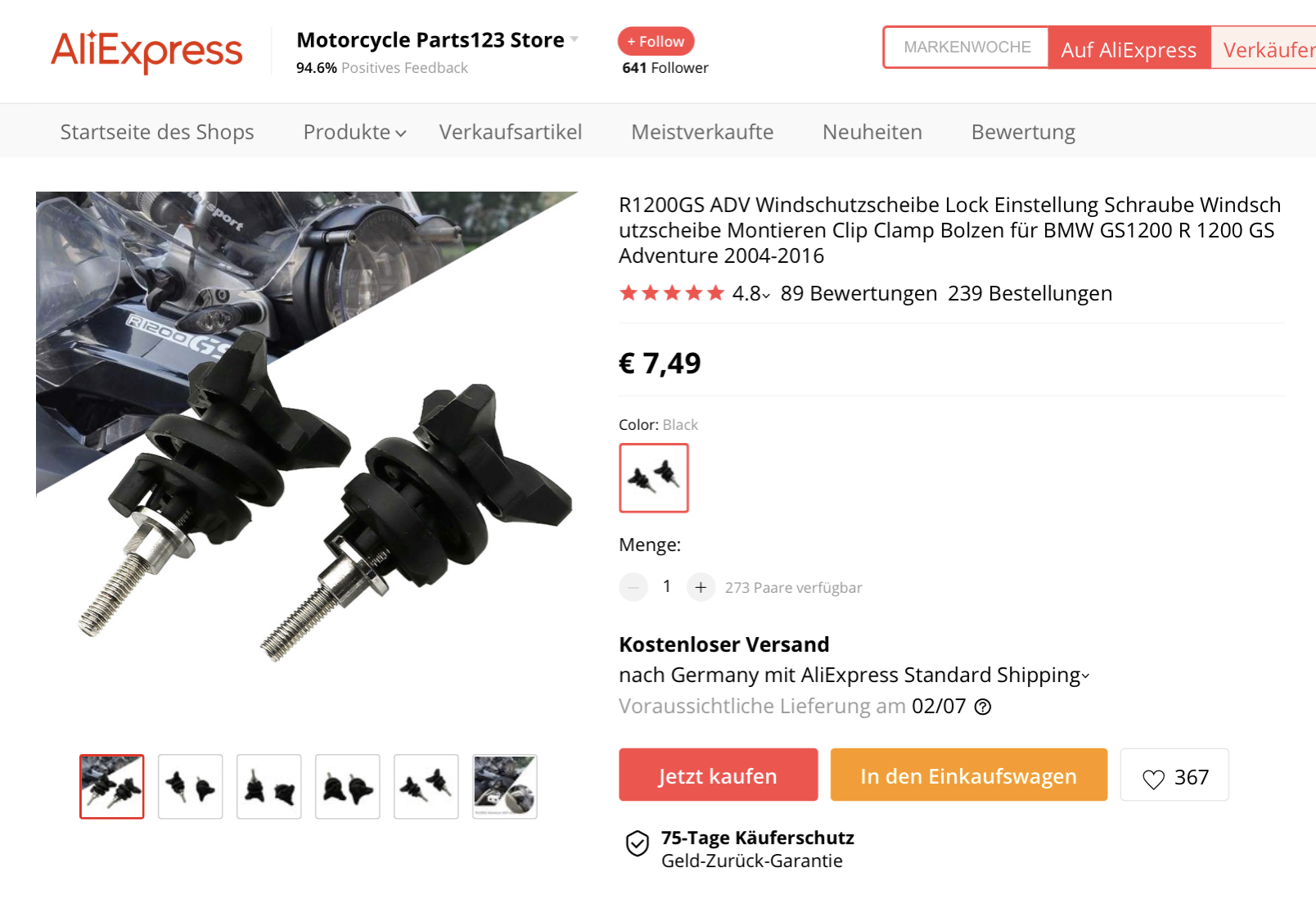
Task: Open the Produkte dropdown menu
Action: tap(354, 132)
